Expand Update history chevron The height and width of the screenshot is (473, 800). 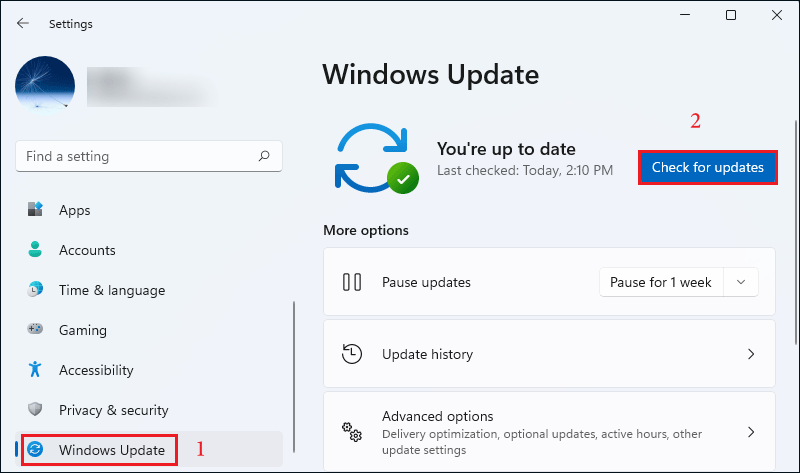click(751, 354)
